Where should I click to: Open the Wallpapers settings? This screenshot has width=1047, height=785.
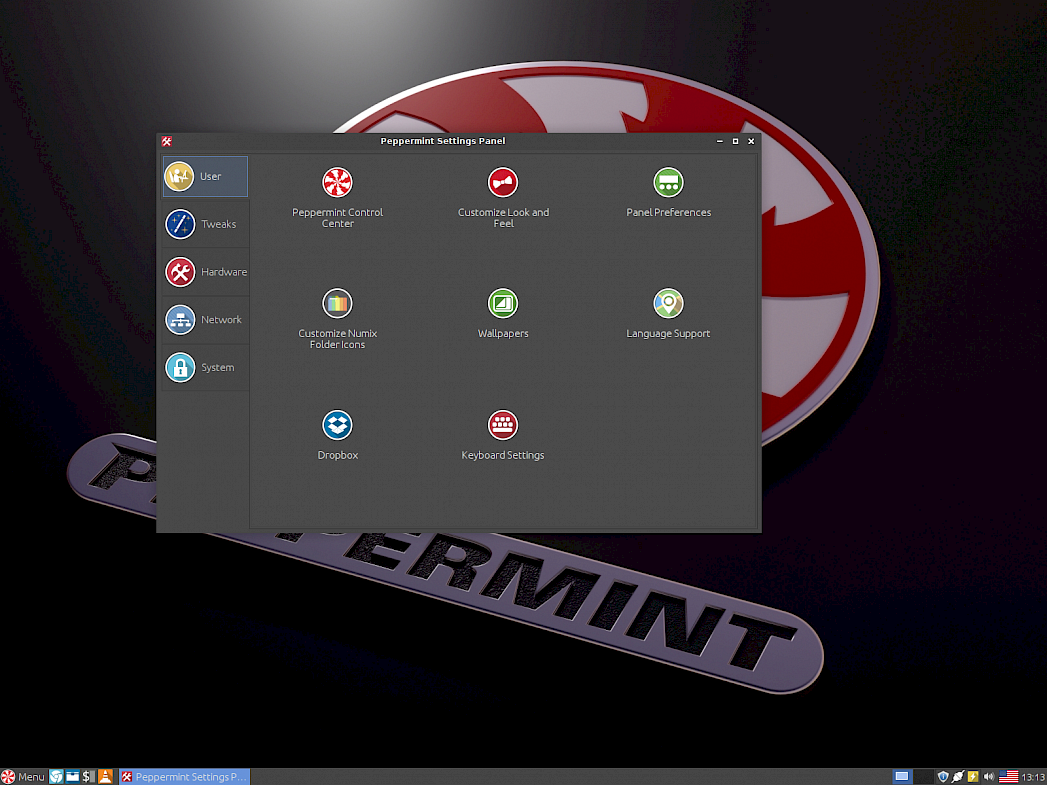(x=503, y=314)
